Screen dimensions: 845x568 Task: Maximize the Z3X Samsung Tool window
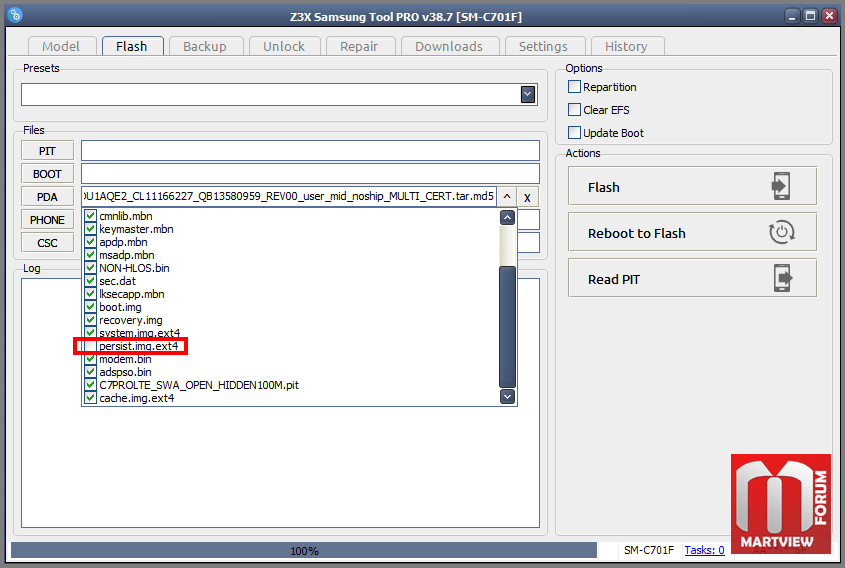[811, 16]
